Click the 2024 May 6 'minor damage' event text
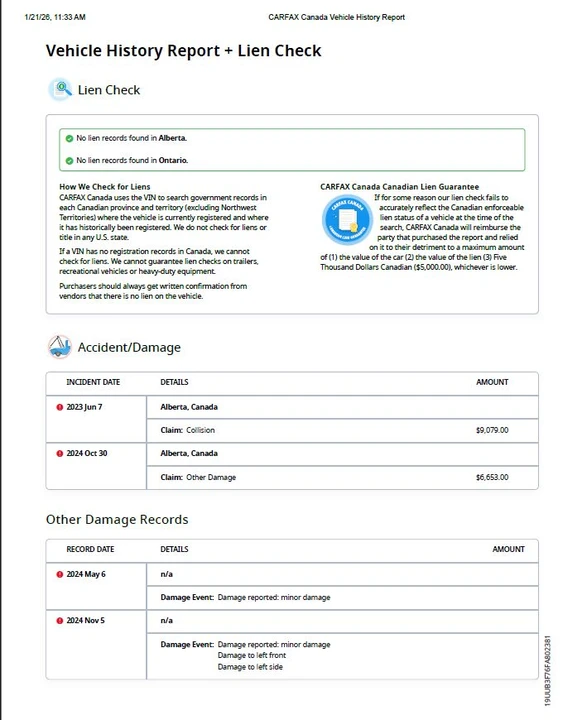Viewport: 582px width, 720px height. coord(274,597)
